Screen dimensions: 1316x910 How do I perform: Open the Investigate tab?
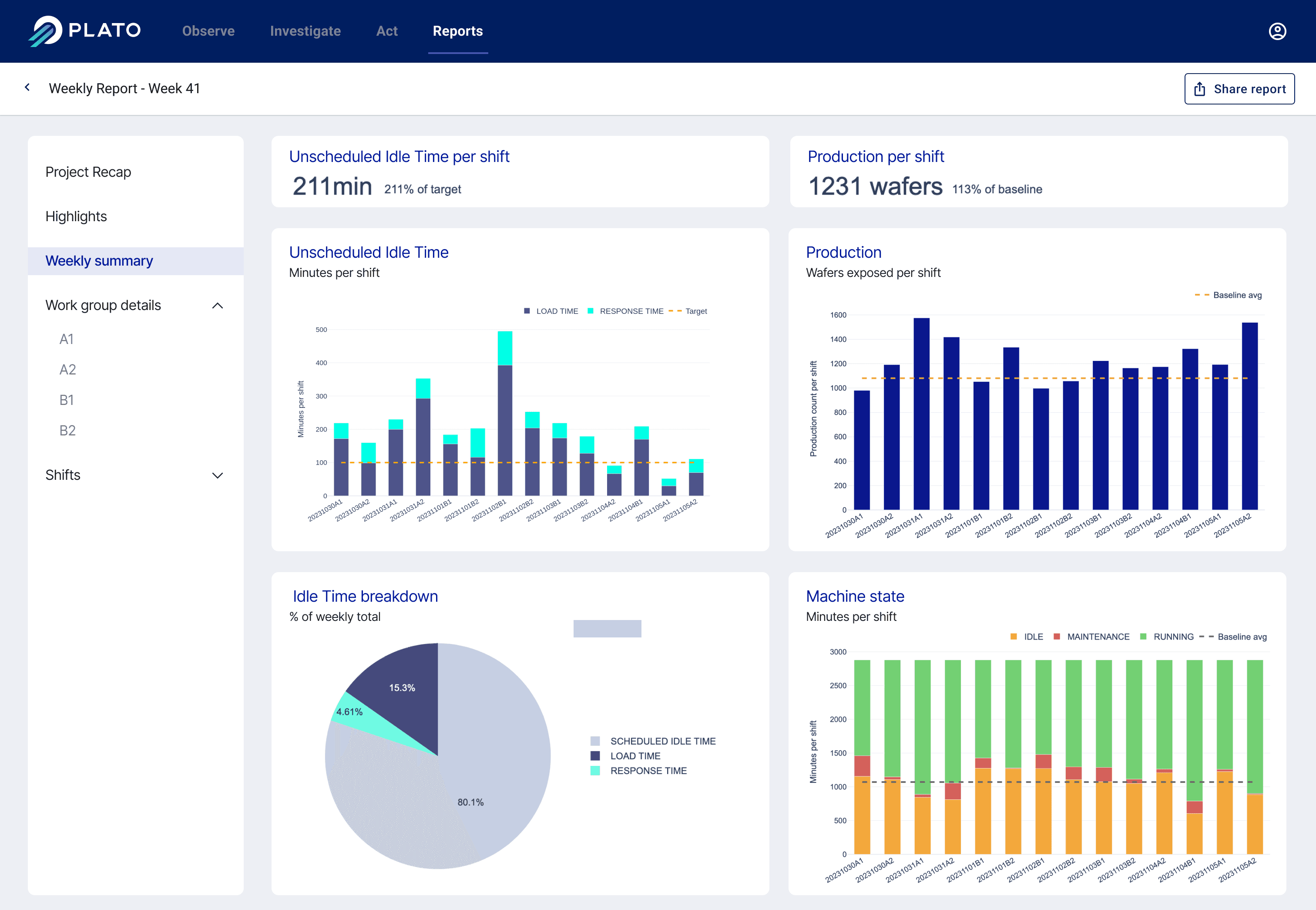coord(305,31)
